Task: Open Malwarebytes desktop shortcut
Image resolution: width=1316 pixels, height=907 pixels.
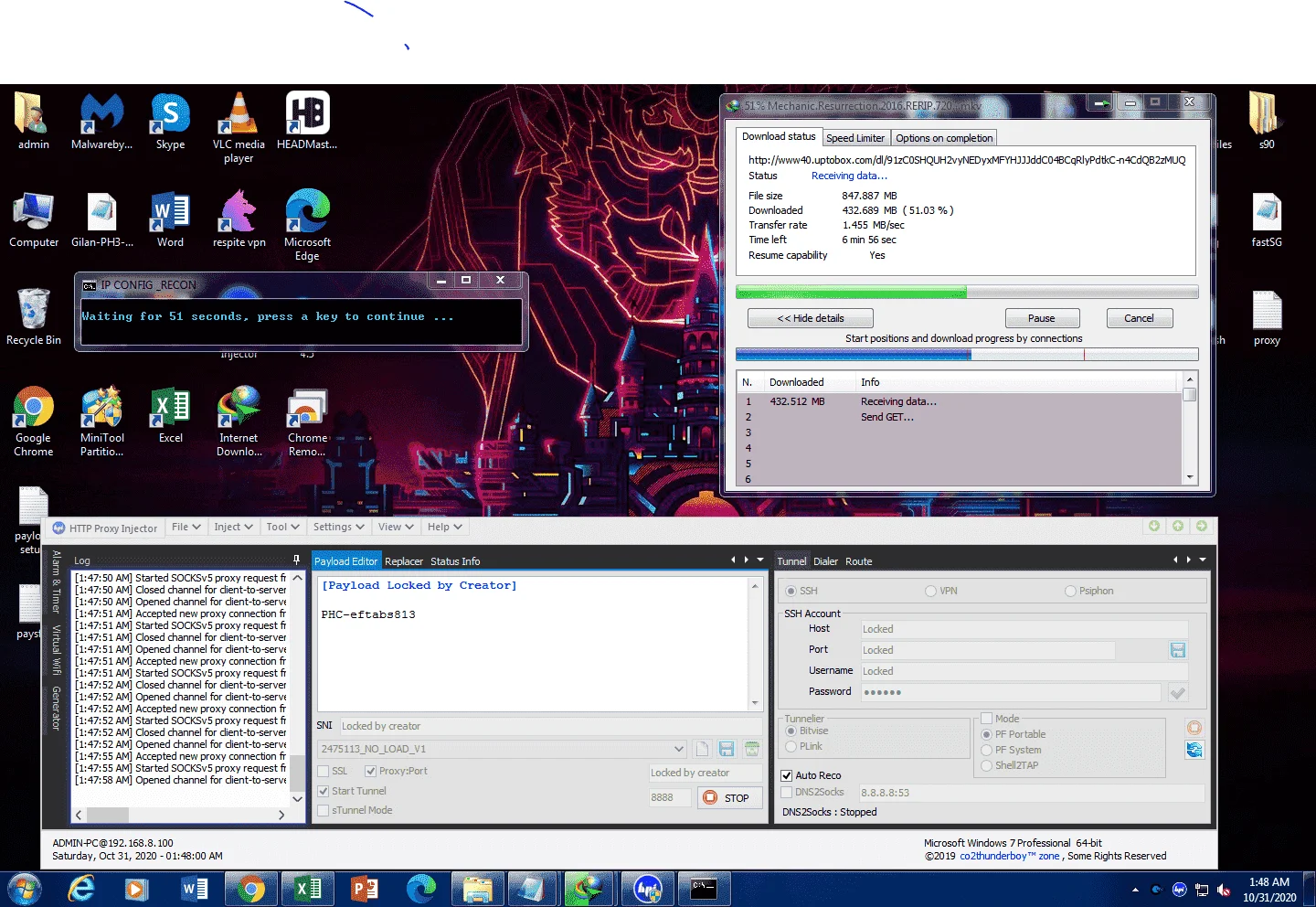Action: pyautogui.click(x=101, y=121)
